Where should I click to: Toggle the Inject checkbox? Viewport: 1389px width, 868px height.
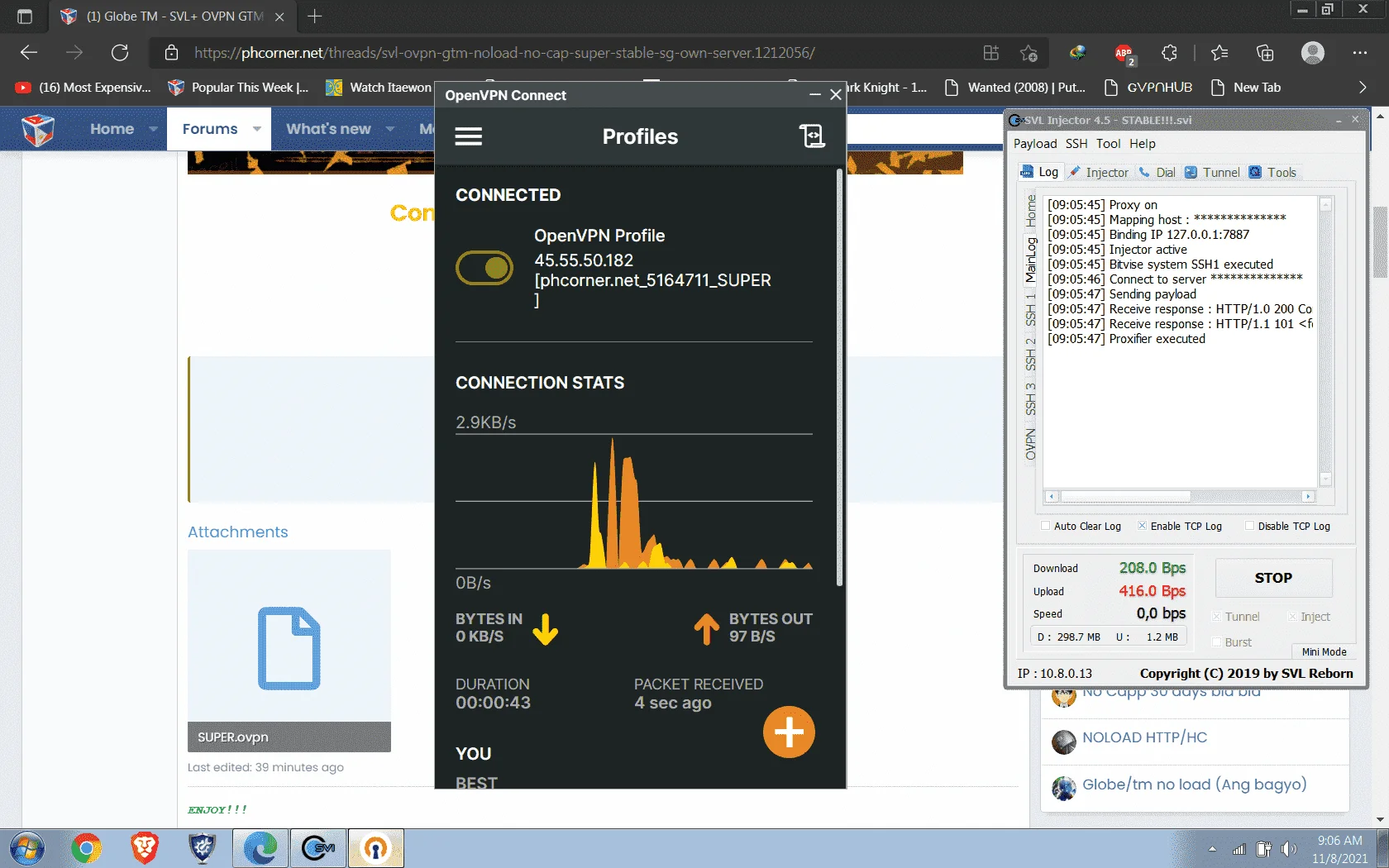(1292, 617)
